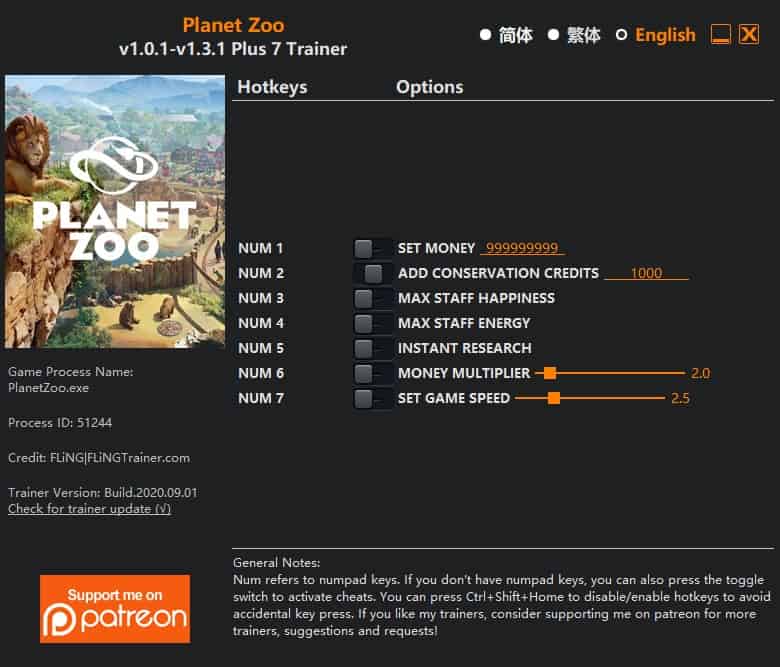780x667 pixels.
Task: Click the MAX STAFF ENERGY label
Action: (464, 323)
